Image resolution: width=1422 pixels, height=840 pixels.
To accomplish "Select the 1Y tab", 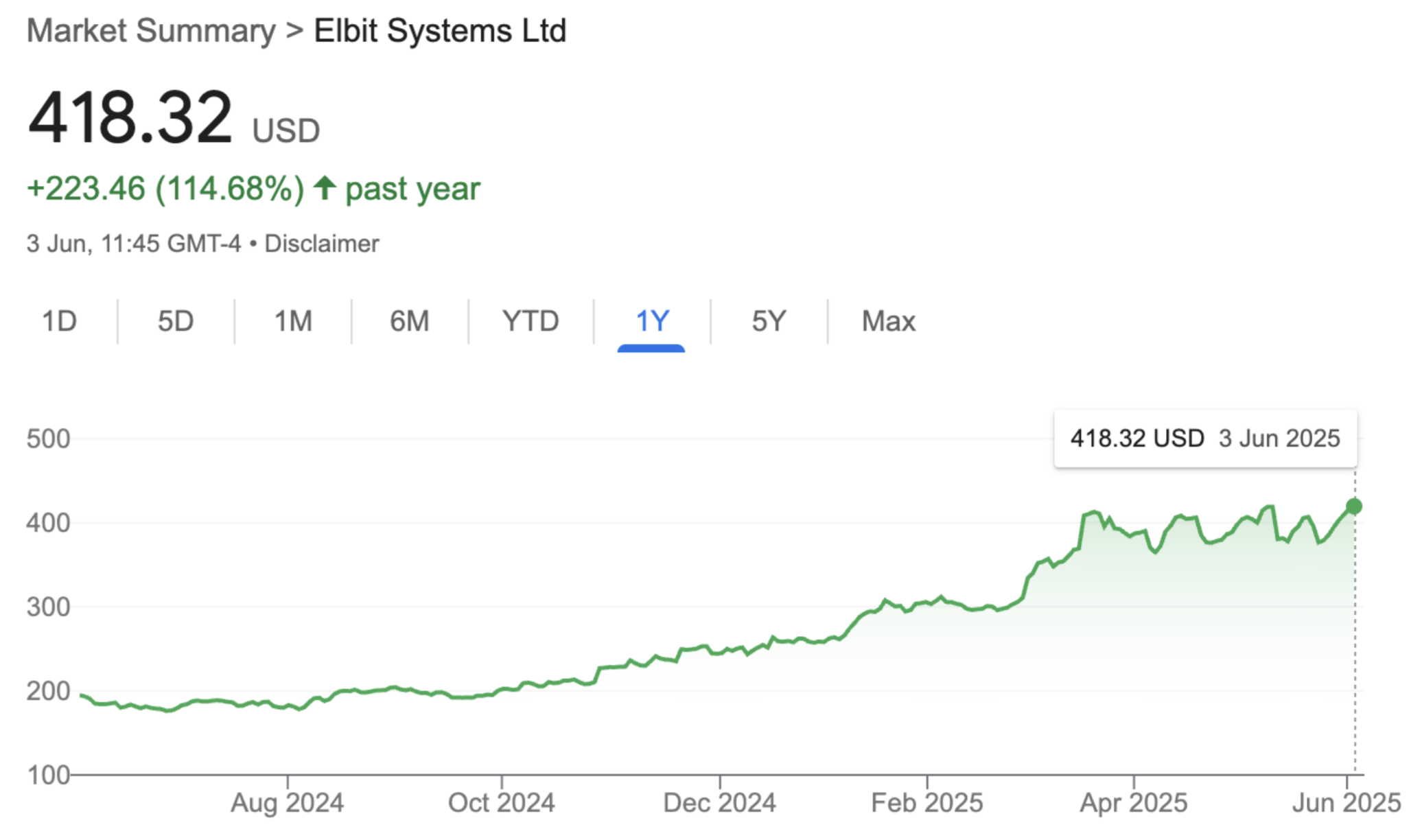I will pos(651,321).
